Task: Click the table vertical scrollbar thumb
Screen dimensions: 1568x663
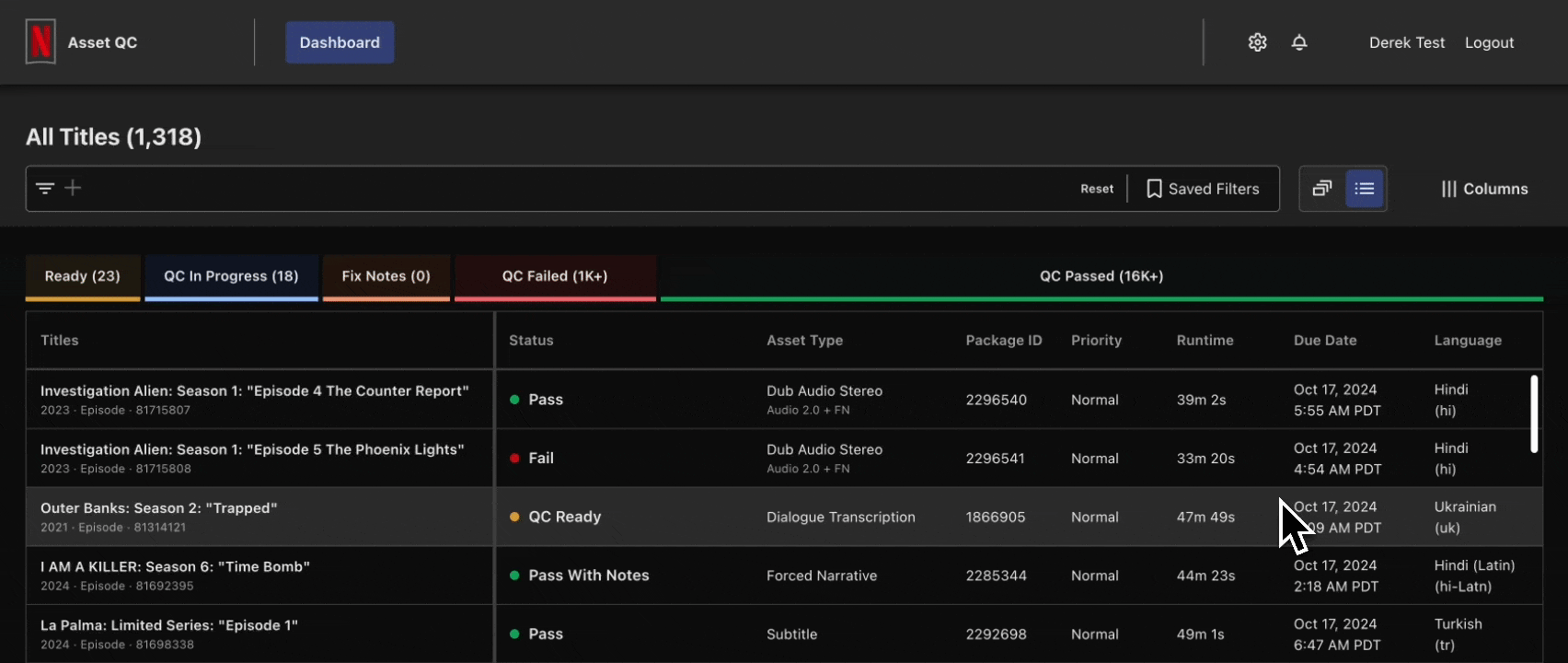Action: click(1534, 413)
